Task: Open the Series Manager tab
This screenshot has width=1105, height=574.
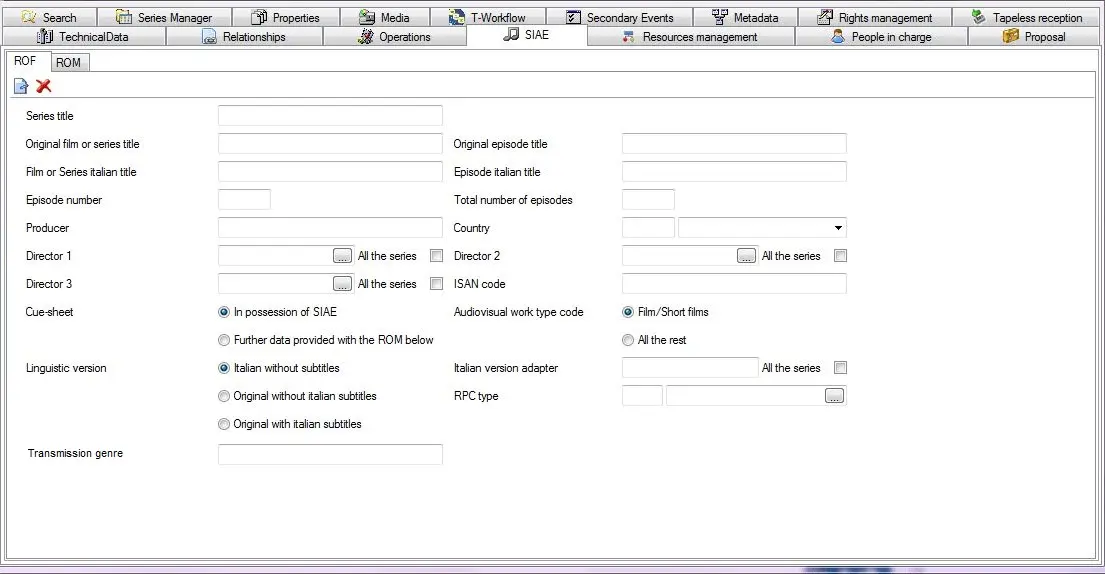Action: [x=165, y=17]
